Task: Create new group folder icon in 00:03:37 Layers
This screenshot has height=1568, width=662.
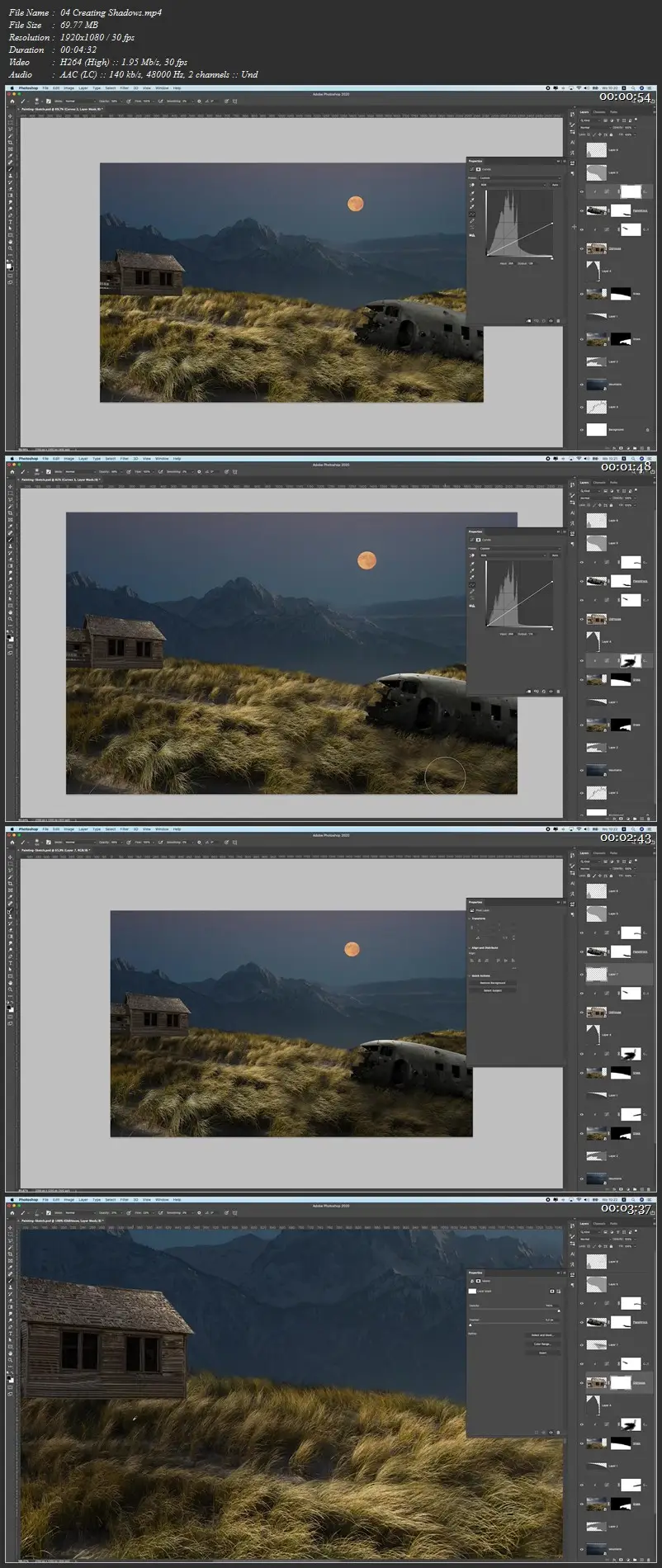Action: point(635,1560)
